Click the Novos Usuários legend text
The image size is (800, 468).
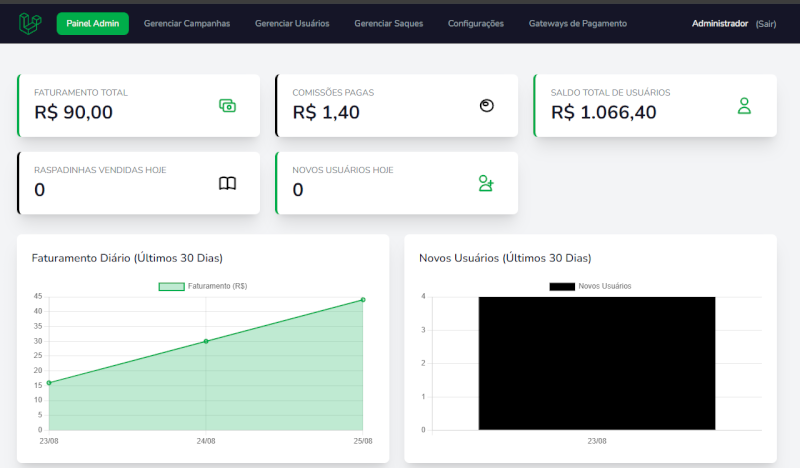[x=605, y=286]
